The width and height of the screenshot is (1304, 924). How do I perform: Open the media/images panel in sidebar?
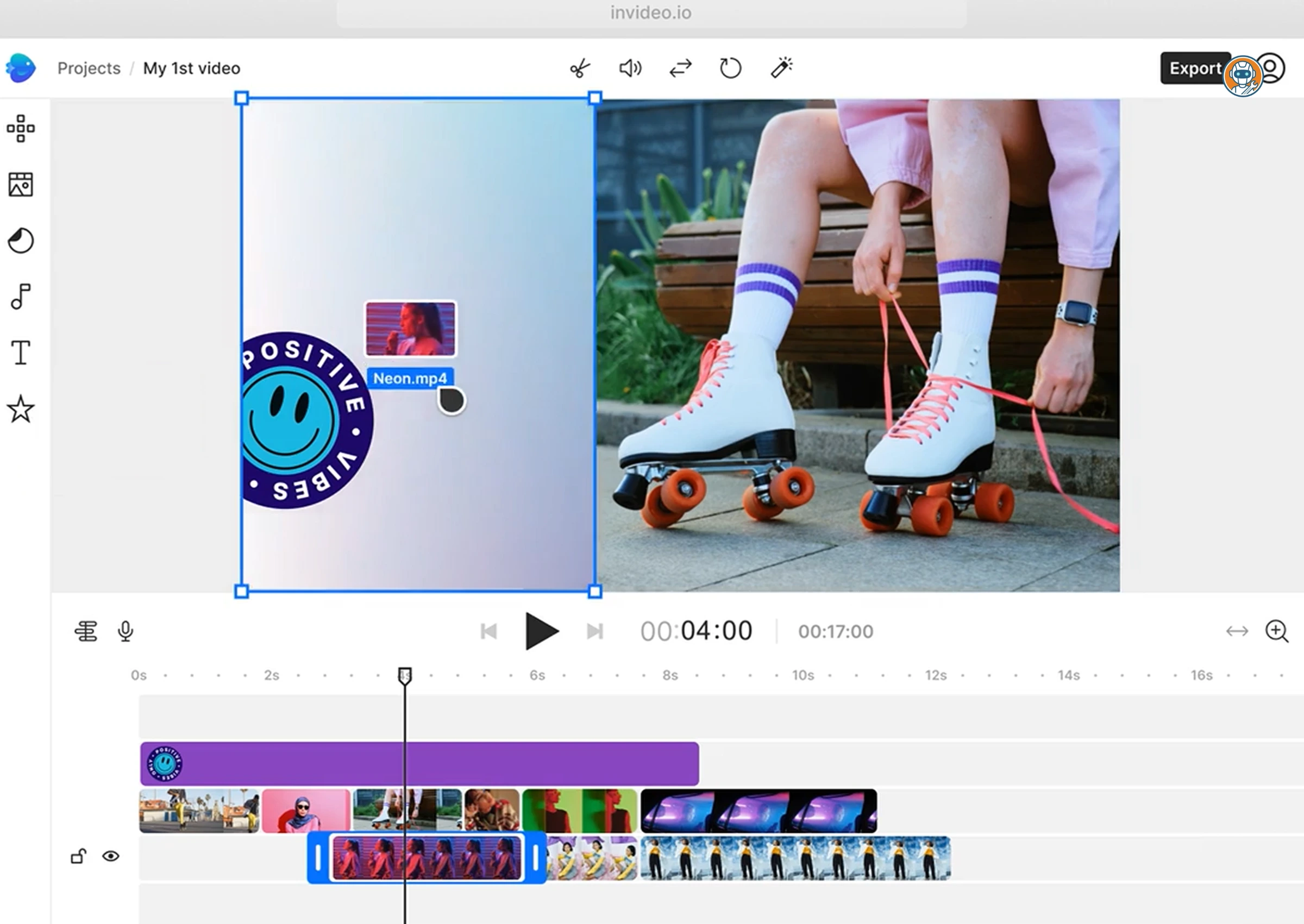21,184
